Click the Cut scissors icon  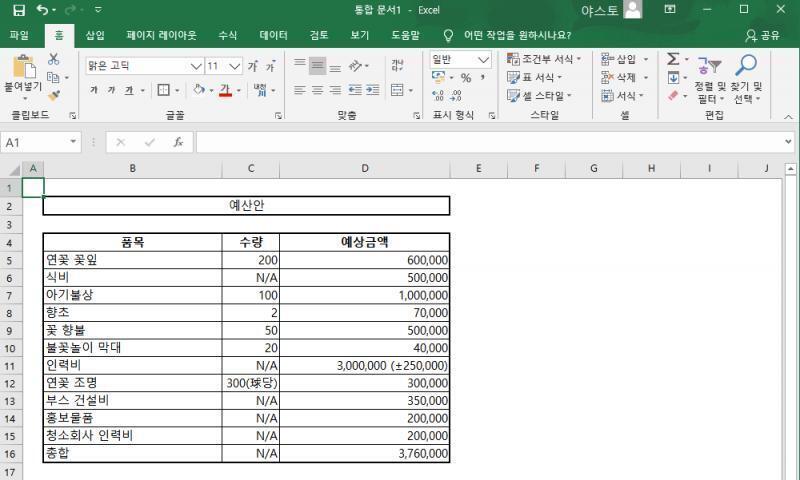tap(53, 59)
